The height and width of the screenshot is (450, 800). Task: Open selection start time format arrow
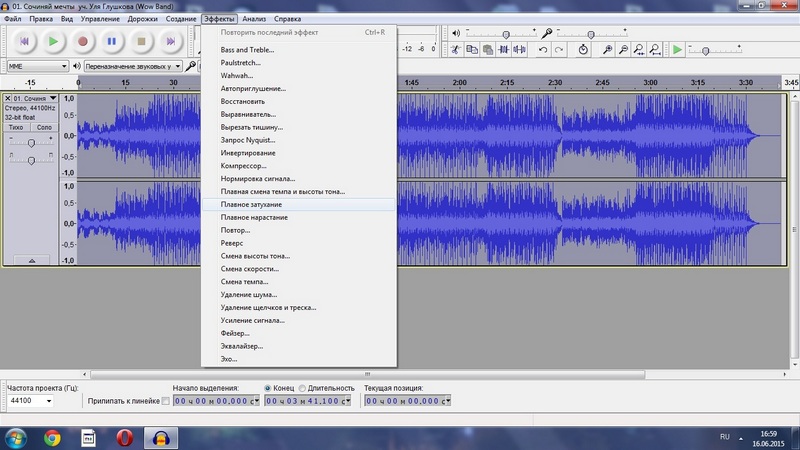pos(256,401)
